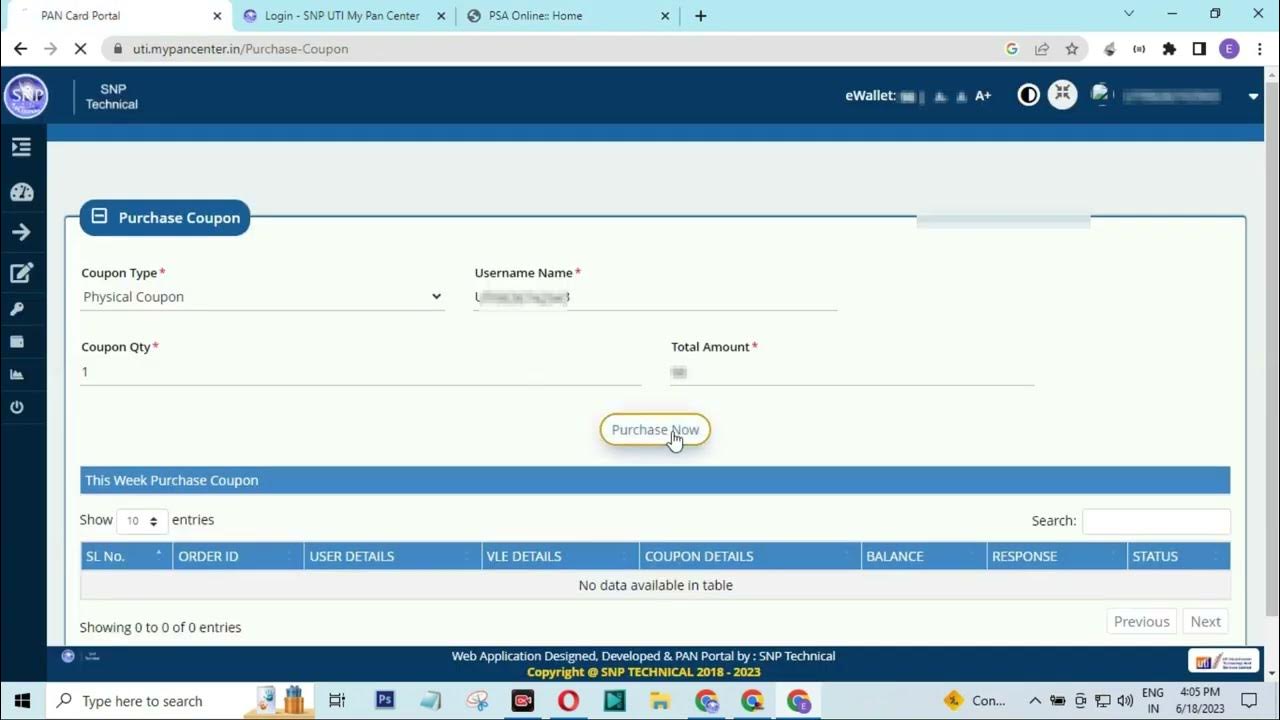Click the Next pagination button
Viewport: 1280px width, 720px height.
click(x=1205, y=622)
